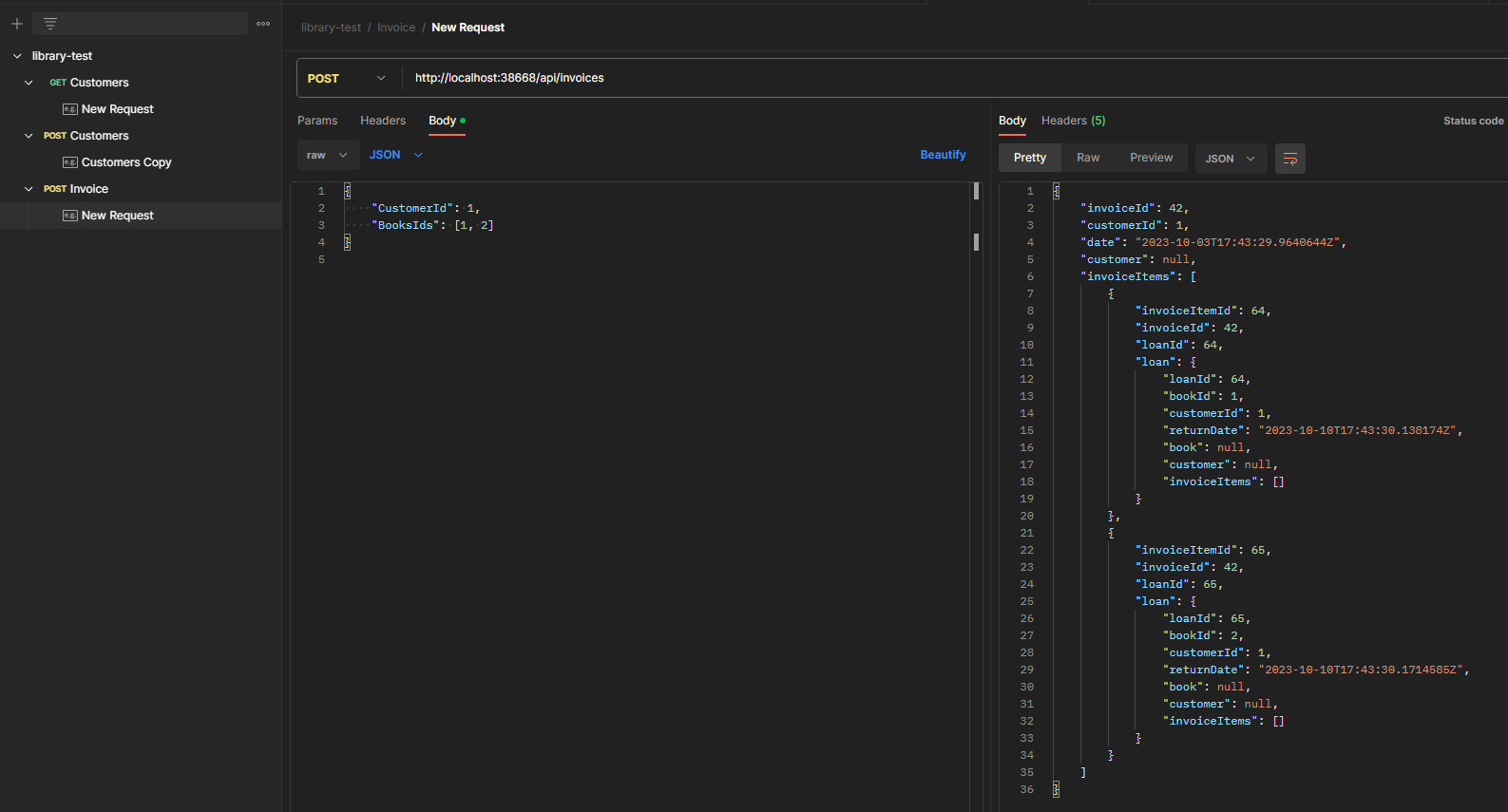1508x812 pixels.
Task: Switch response view to Raw
Action: (1088, 158)
